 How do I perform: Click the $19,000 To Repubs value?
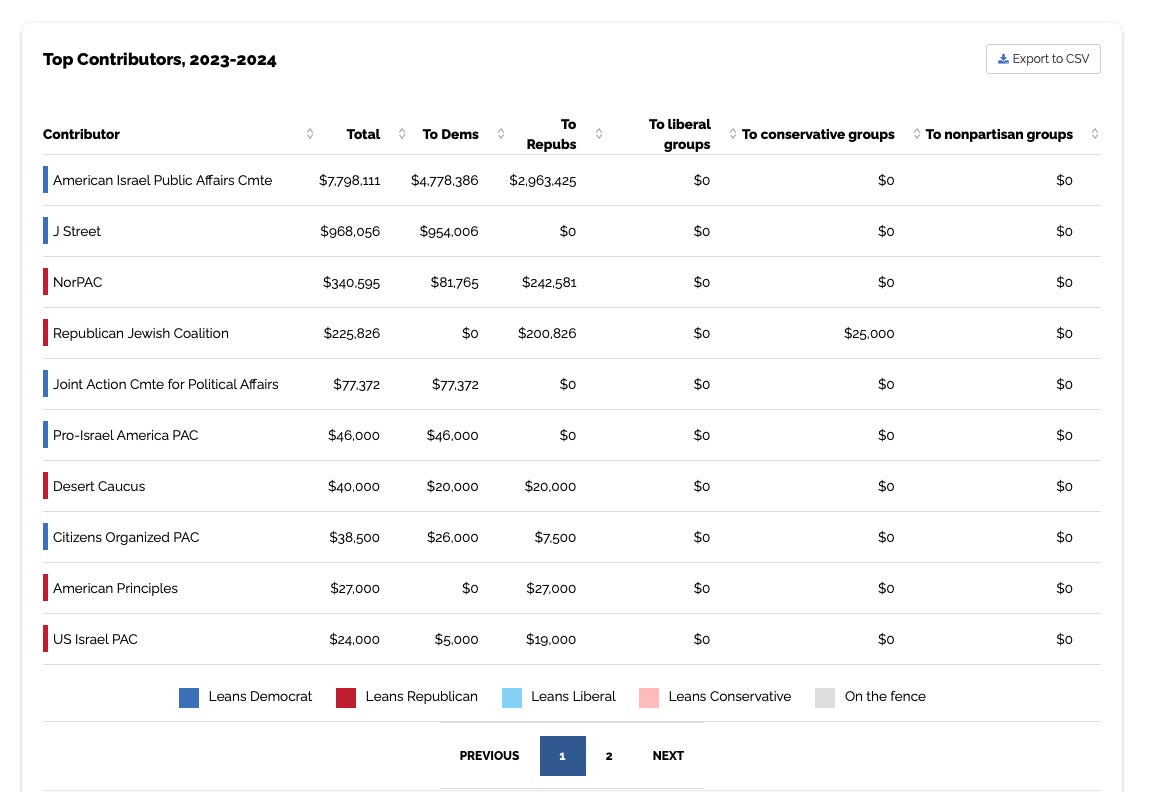551,639
